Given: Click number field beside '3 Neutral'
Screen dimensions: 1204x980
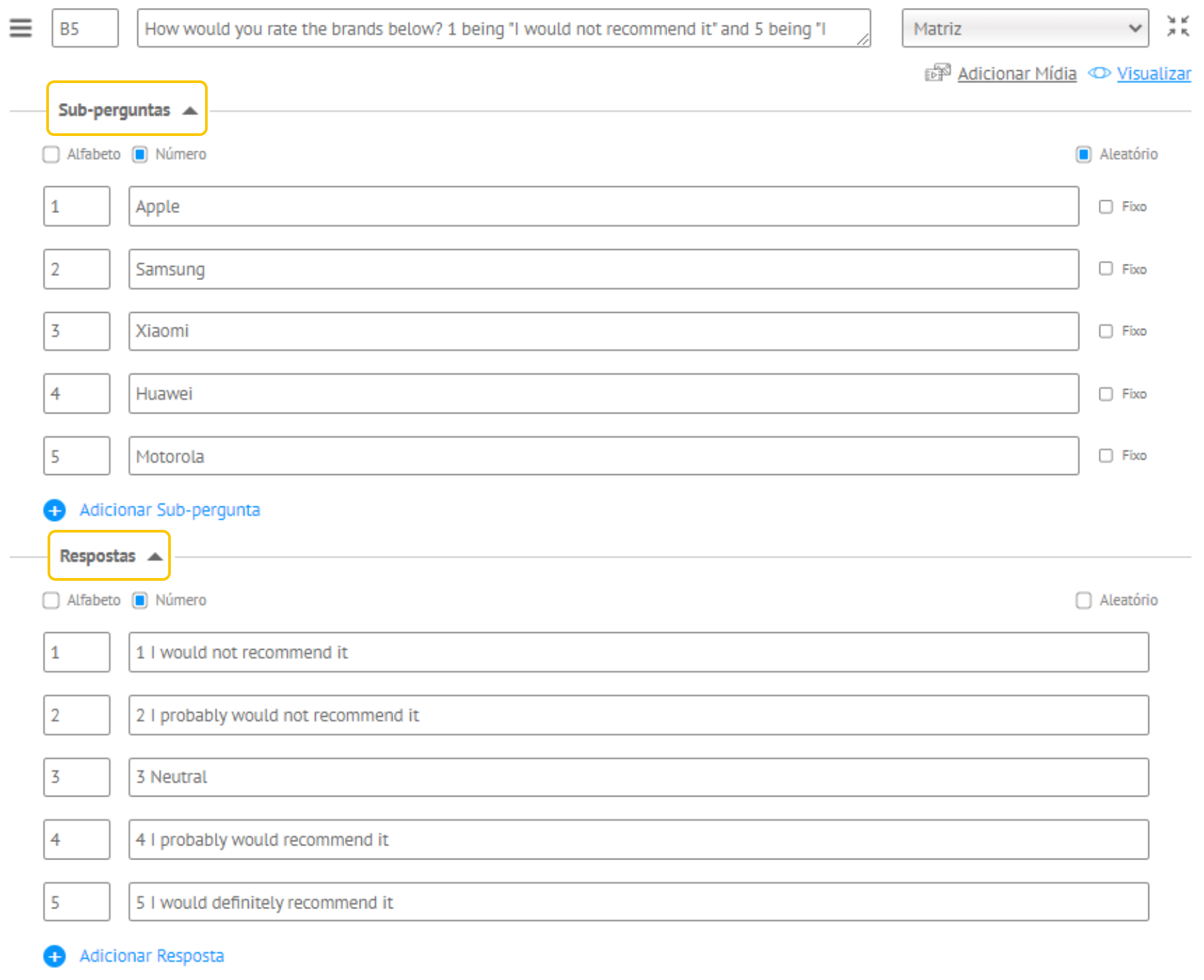Looking at the screenshot, I should pyautogui.click(x=77, y=777).
